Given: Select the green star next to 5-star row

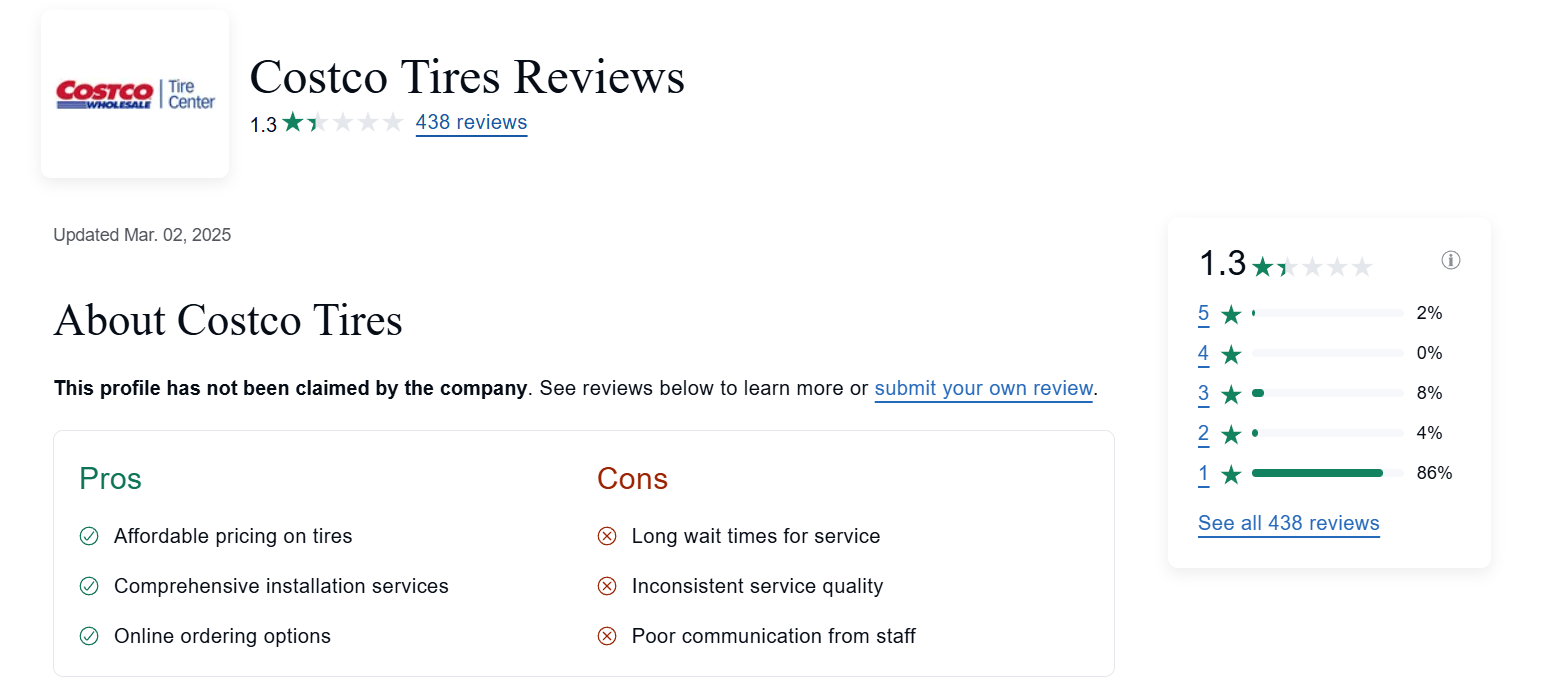Looking at the screenshot, I should pyautogui.click(x=1230, y=313).
